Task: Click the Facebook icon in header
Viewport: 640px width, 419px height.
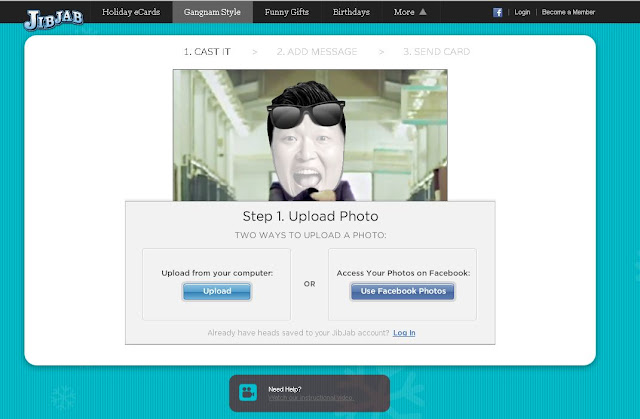Action: 497,12
